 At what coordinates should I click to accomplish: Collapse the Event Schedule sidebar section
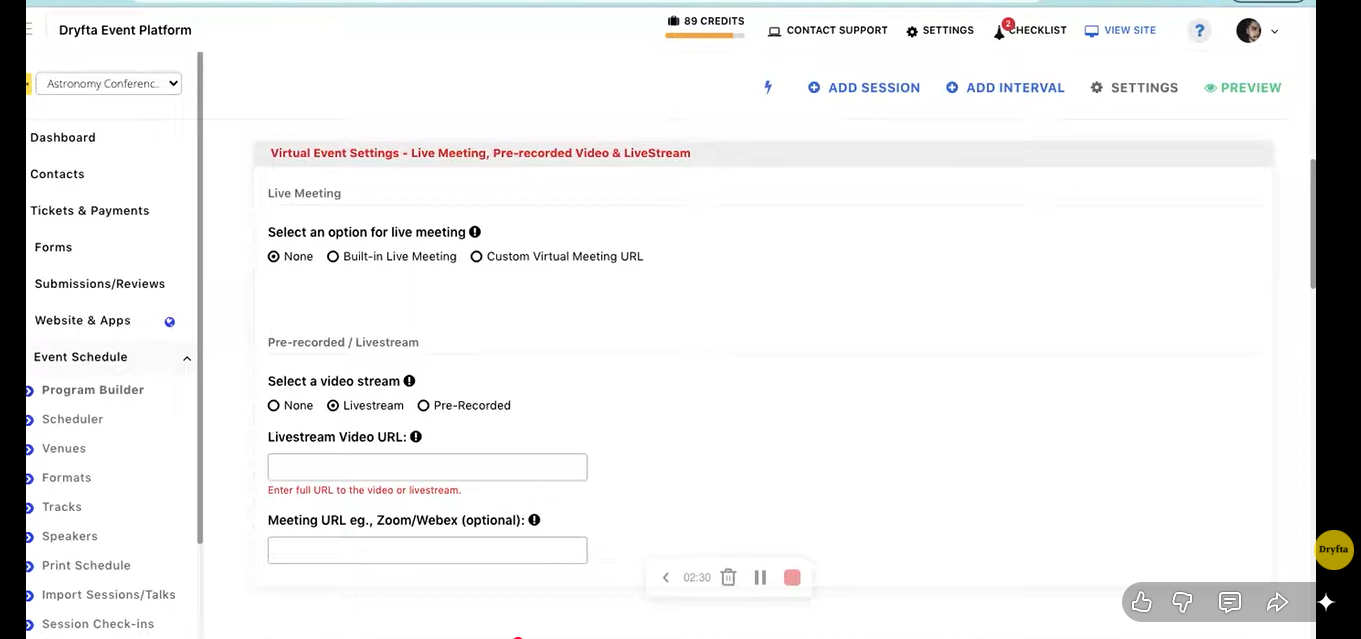[186, 358]
